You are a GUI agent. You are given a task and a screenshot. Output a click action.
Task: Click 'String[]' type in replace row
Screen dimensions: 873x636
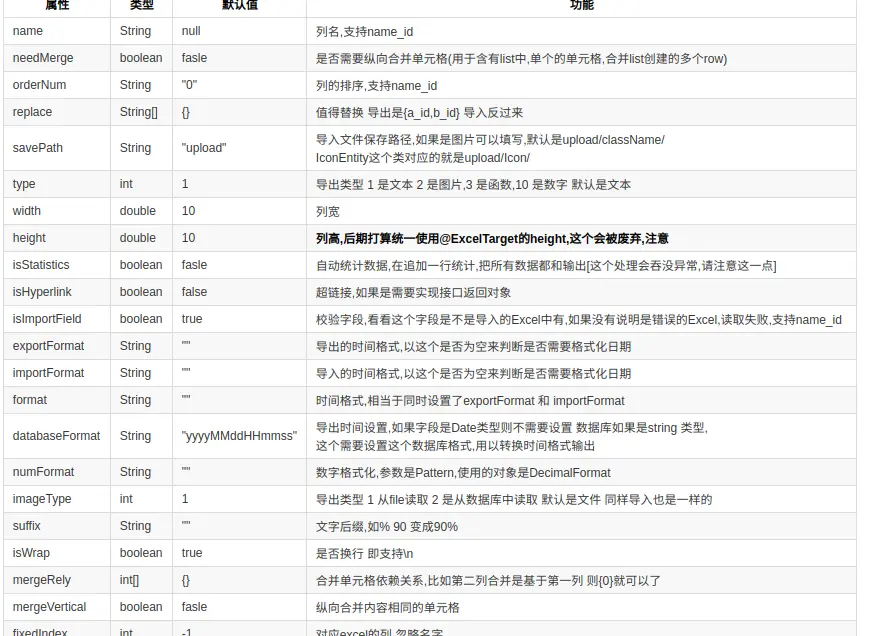tap(139, 112)
